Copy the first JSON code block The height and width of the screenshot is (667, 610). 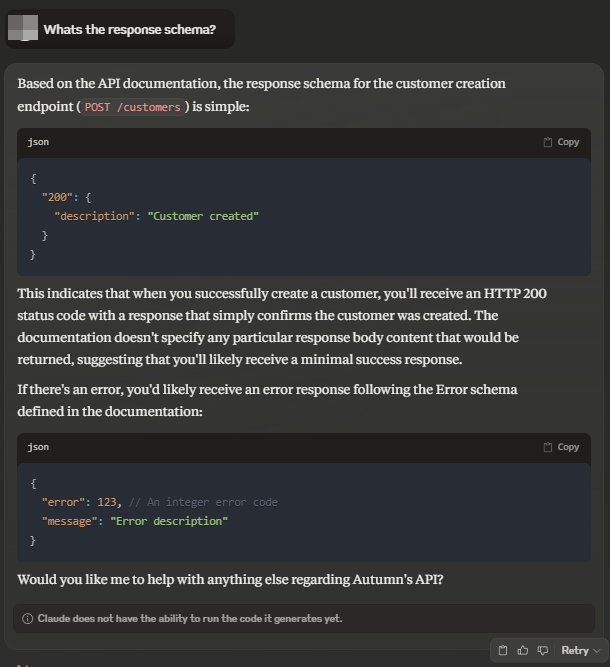click(x=561, y=142)
